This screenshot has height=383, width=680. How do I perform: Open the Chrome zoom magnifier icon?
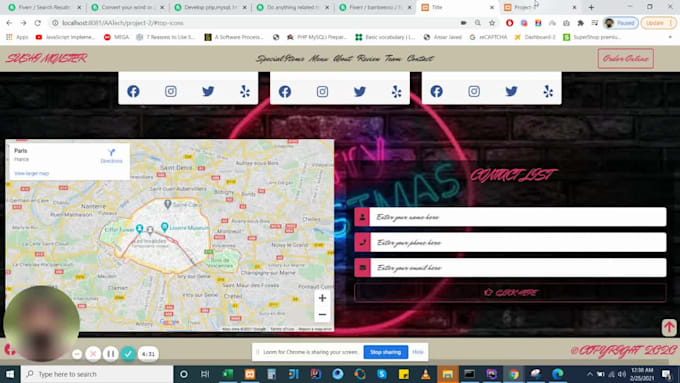pos(477,23)
